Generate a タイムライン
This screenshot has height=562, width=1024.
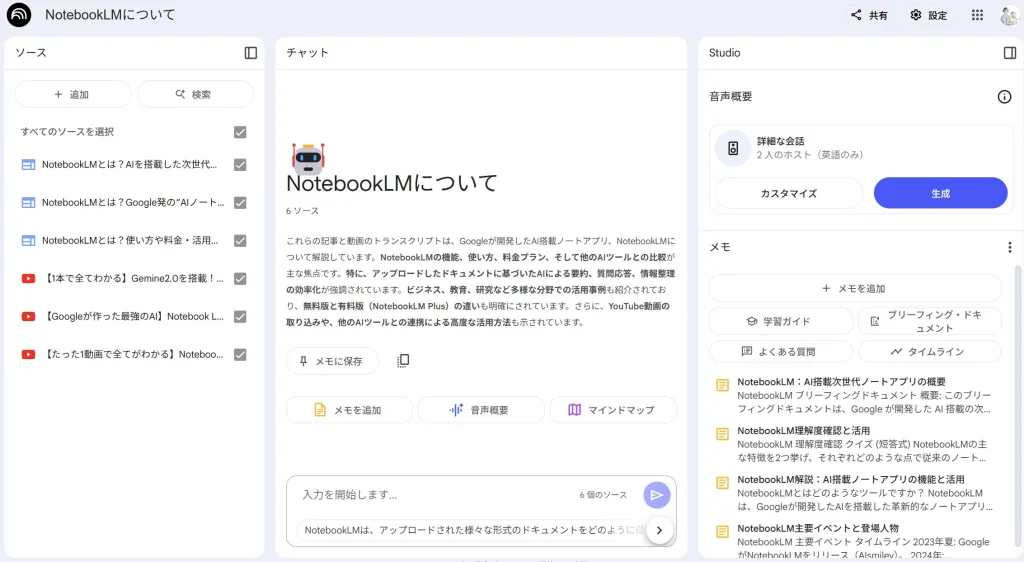click(x=929, y=352)
